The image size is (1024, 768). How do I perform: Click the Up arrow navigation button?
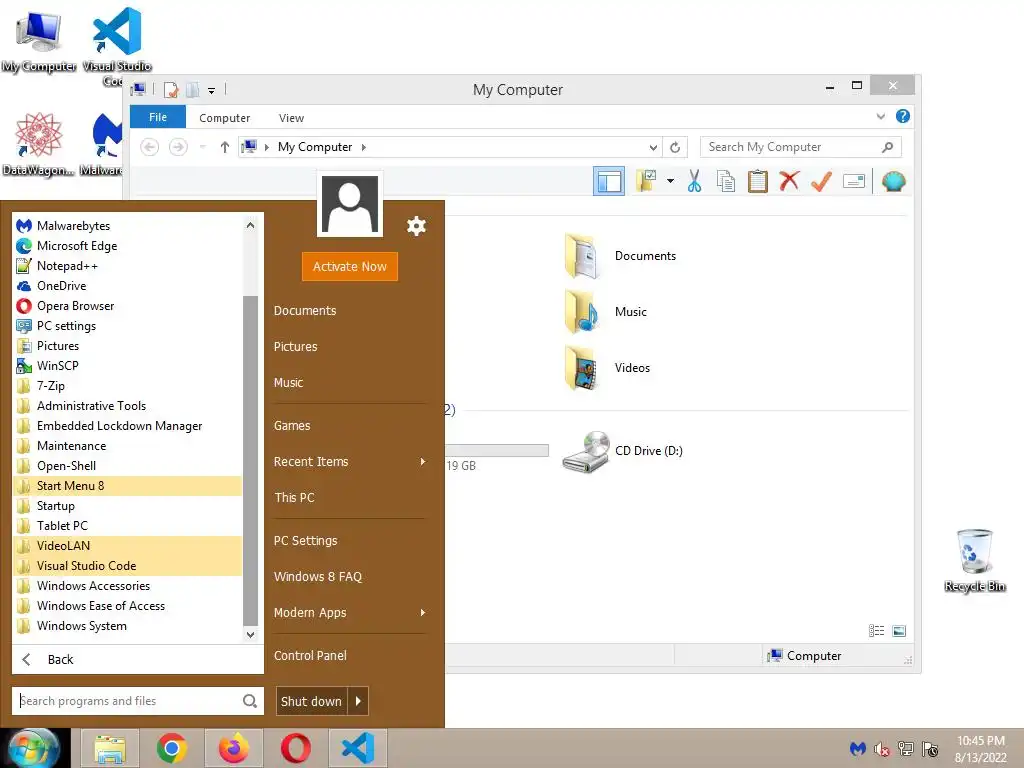tap(225, 147)
